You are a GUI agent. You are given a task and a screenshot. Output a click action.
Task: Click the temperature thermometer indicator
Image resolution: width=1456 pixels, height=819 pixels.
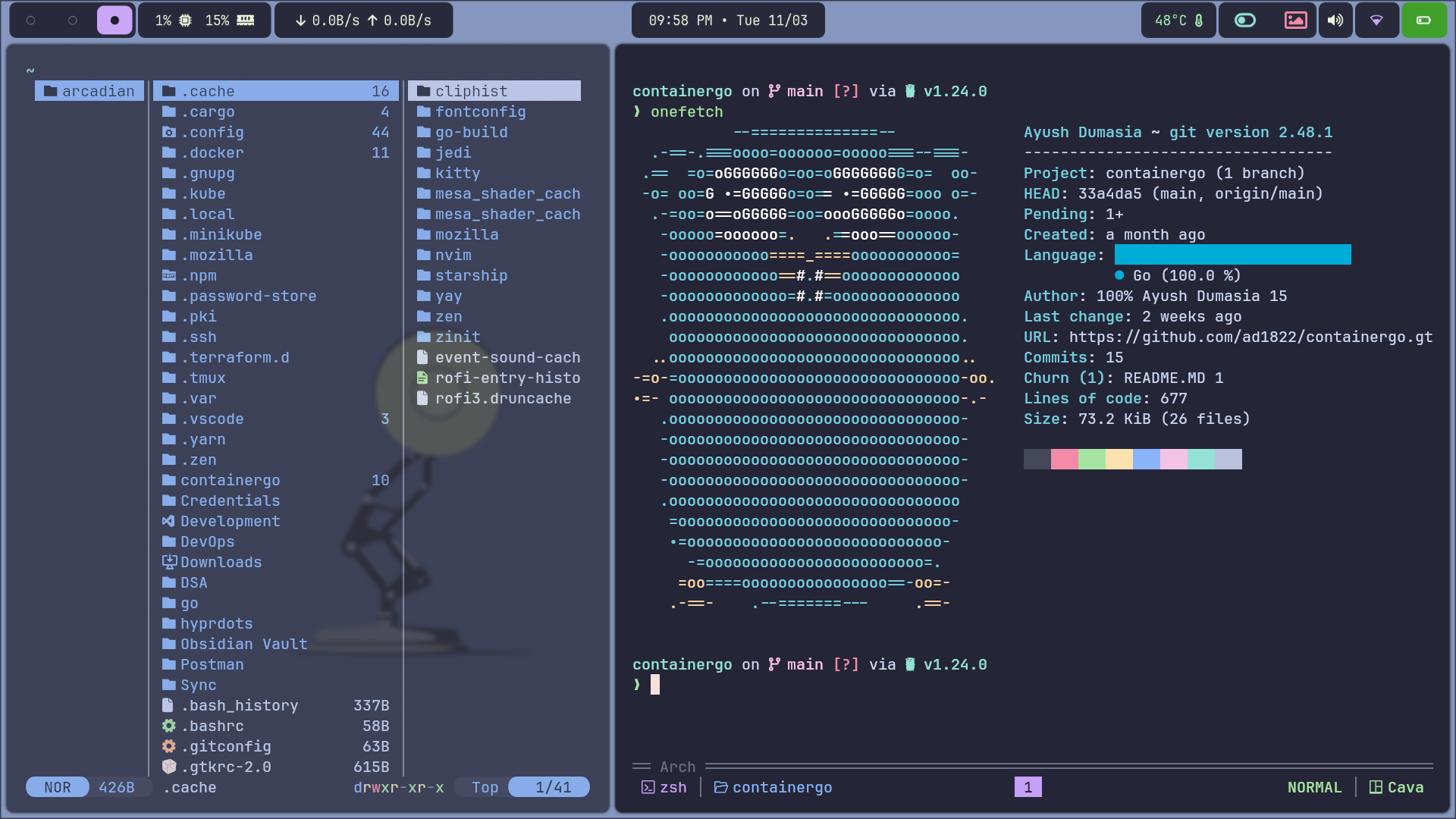tap(1179, 20)
